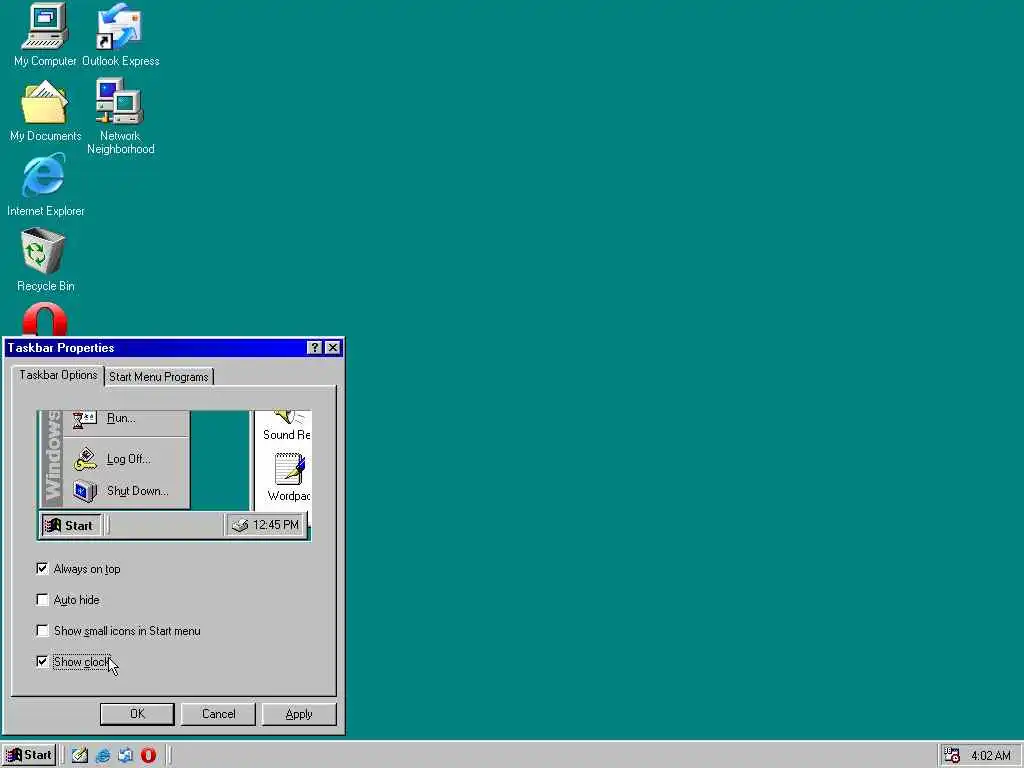Launch Outlook Express from the quick launch bar
This screenshot has width=1024, height=768.
click(125, 755)
